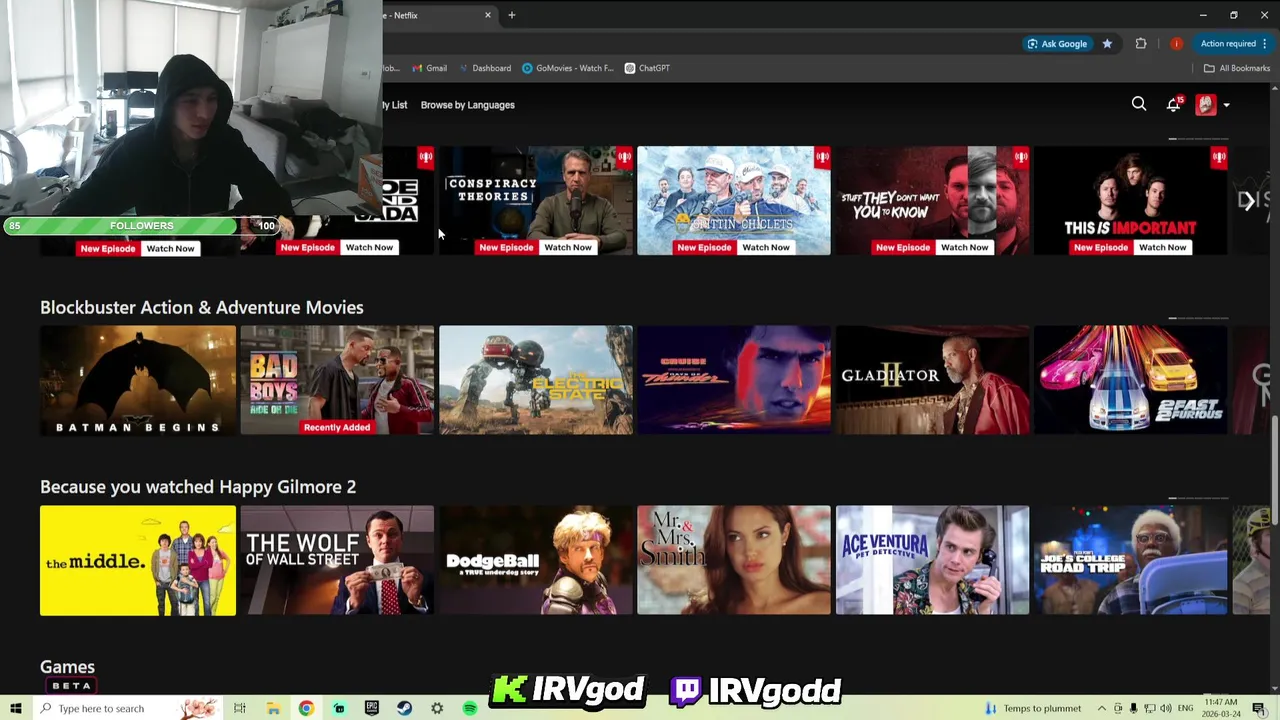Image resolution: width=1280 pixels, height=720 pixels.
Task: Open This Is Important thumbnail
Action: [1130, 200]
